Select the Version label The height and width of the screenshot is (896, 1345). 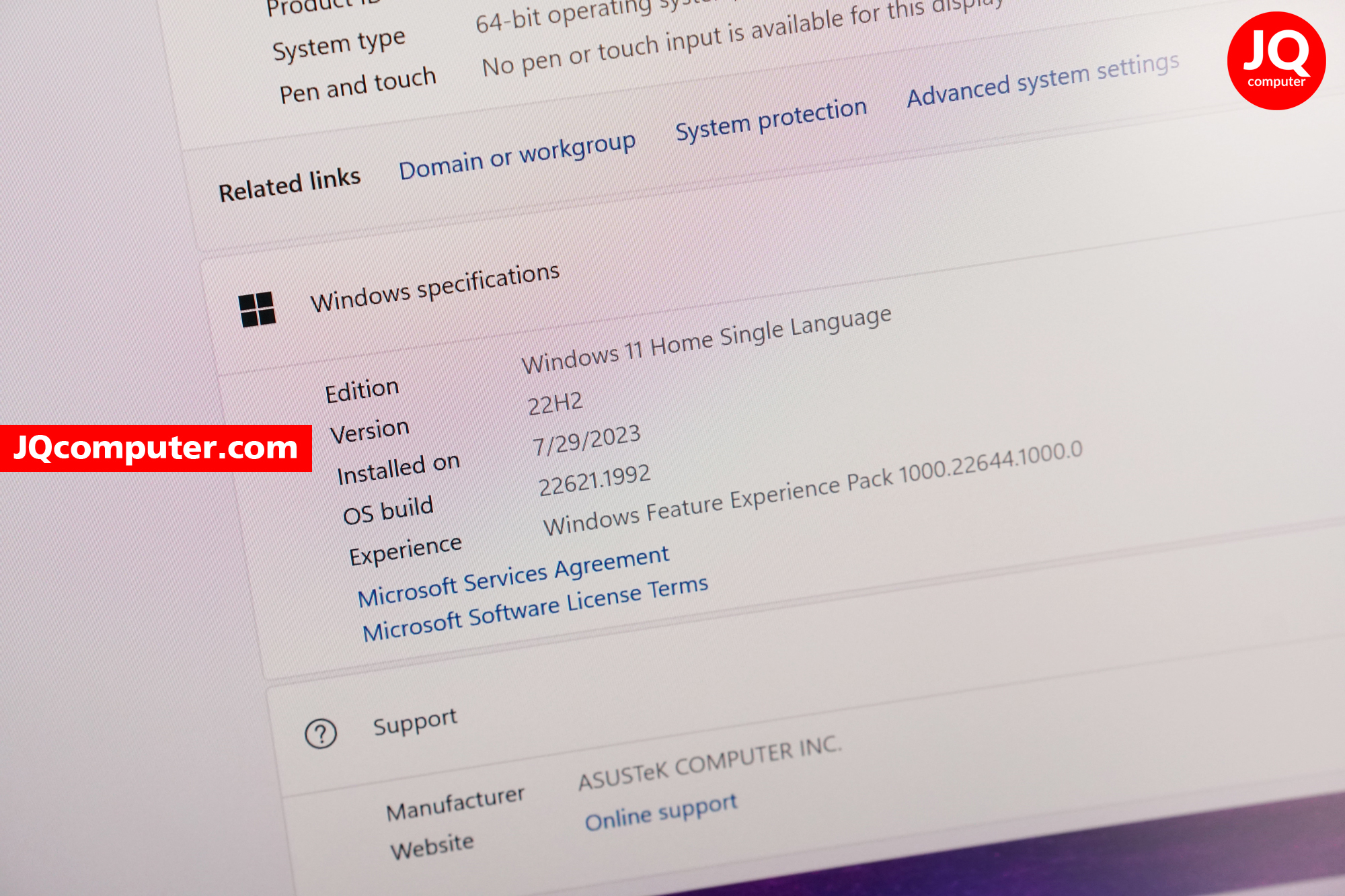(370, 430)
